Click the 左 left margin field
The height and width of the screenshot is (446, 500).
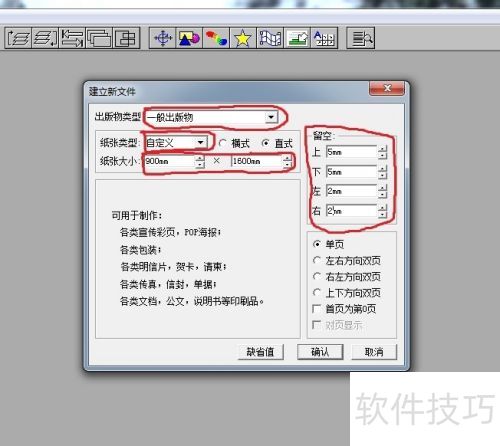[351, 191]
